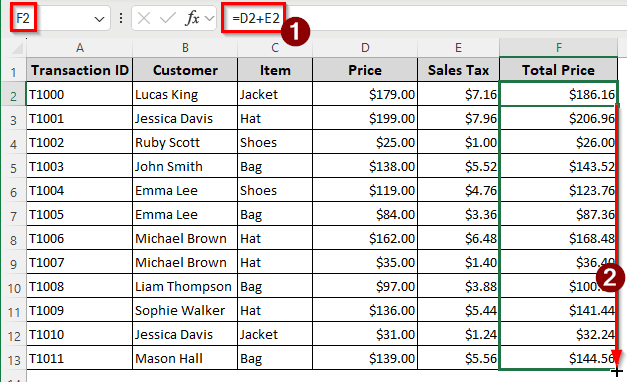Image resolution: width=627 pixels, height=382 pixels.
Task: Click the Item header cell
Action: 275,70
